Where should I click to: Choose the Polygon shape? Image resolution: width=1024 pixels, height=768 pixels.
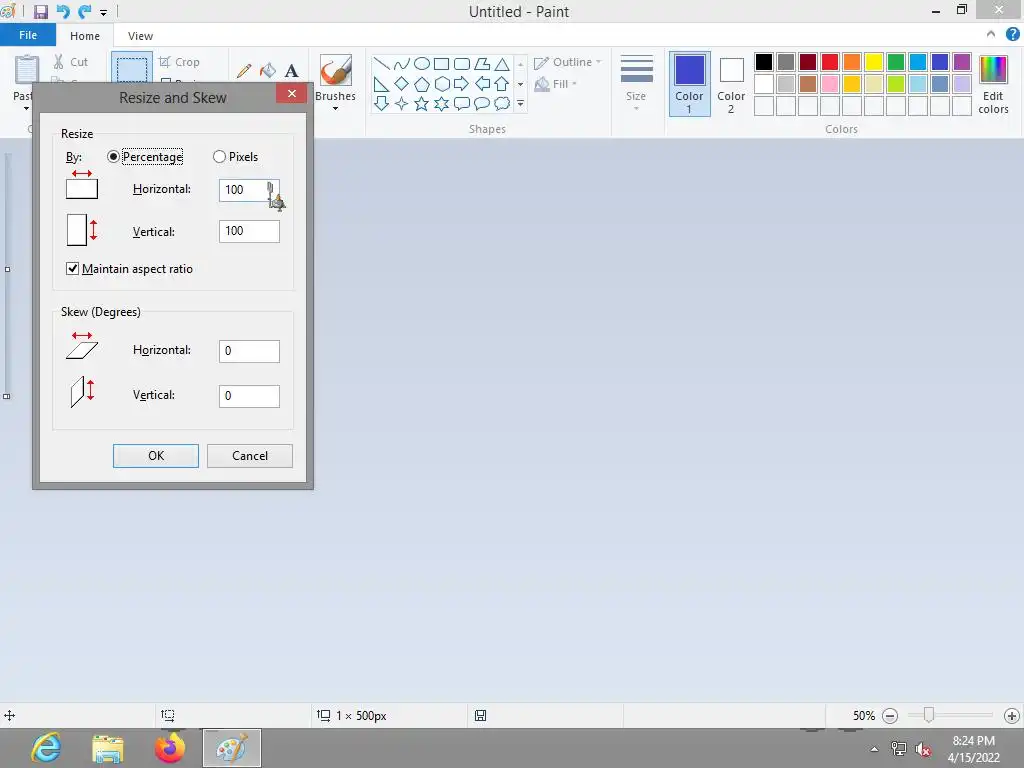(482, 63)
